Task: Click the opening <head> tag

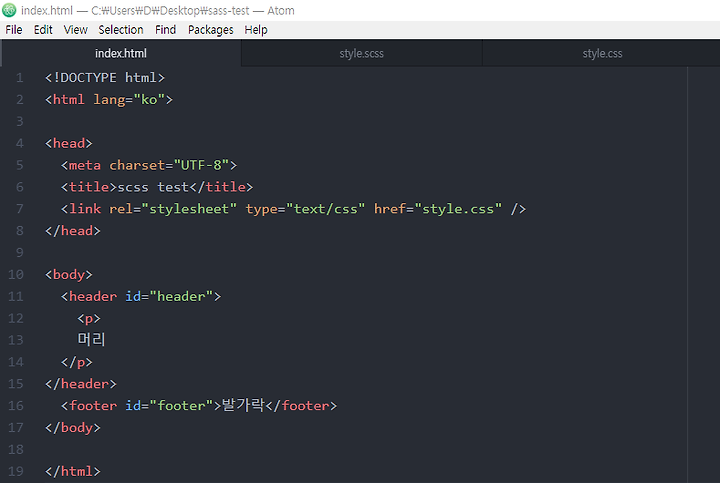Action: pos(69,143)
